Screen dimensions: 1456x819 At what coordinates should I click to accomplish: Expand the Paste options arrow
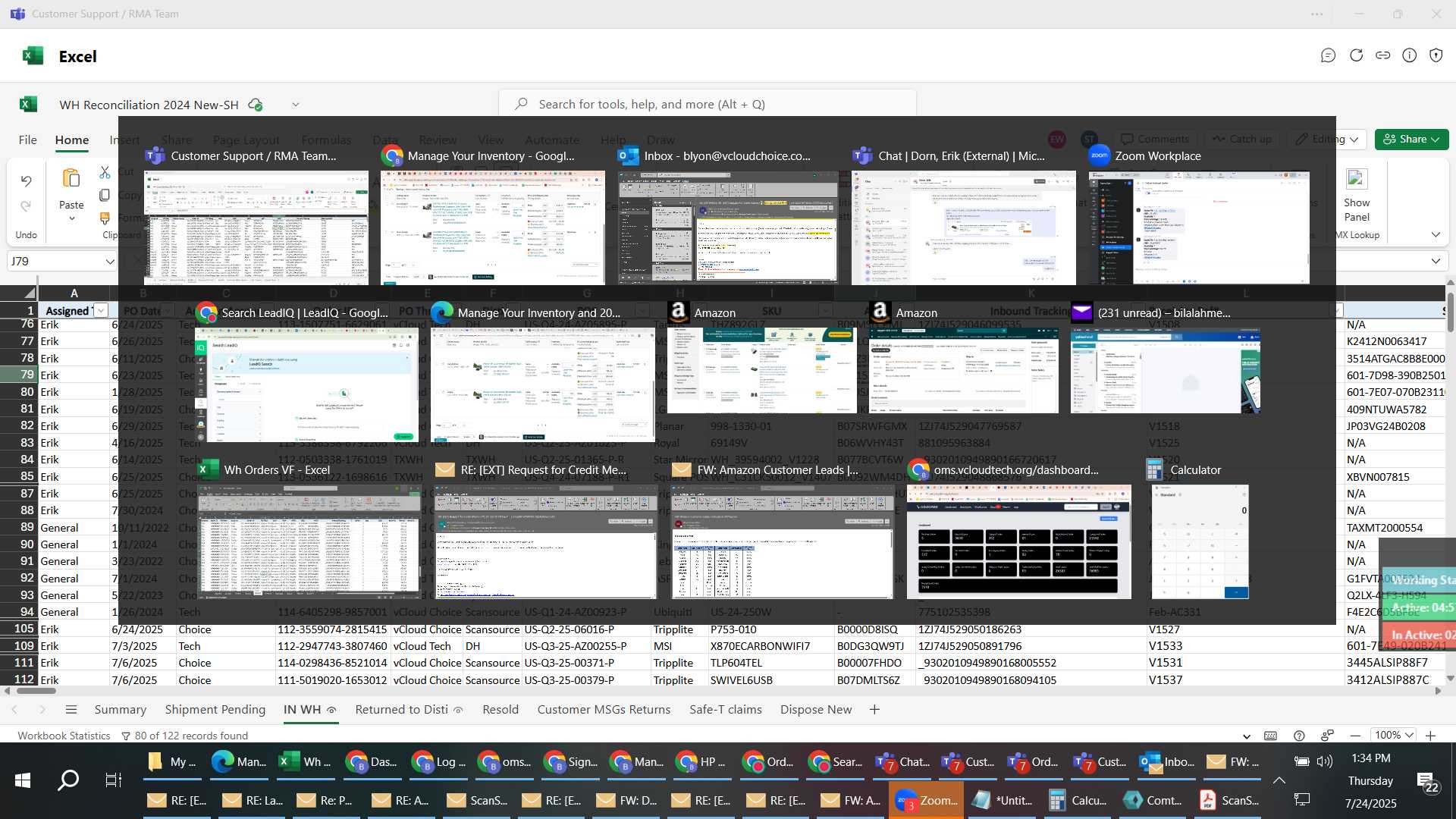pos(71,219)
